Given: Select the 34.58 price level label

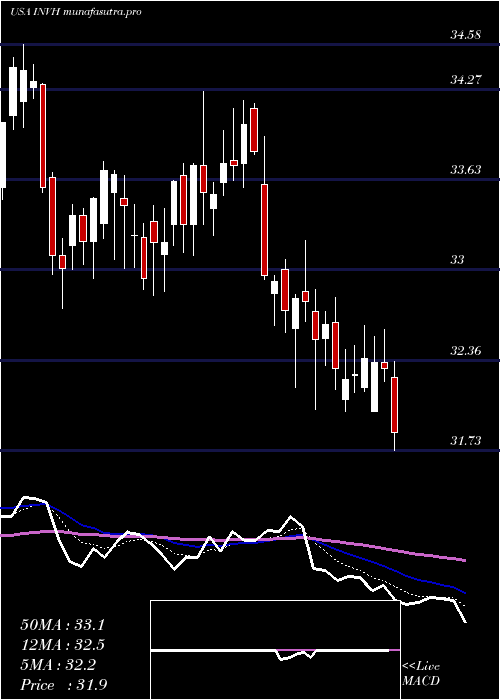Looking at the screenshot, I should pyautogui.click(x=465, y=34).
